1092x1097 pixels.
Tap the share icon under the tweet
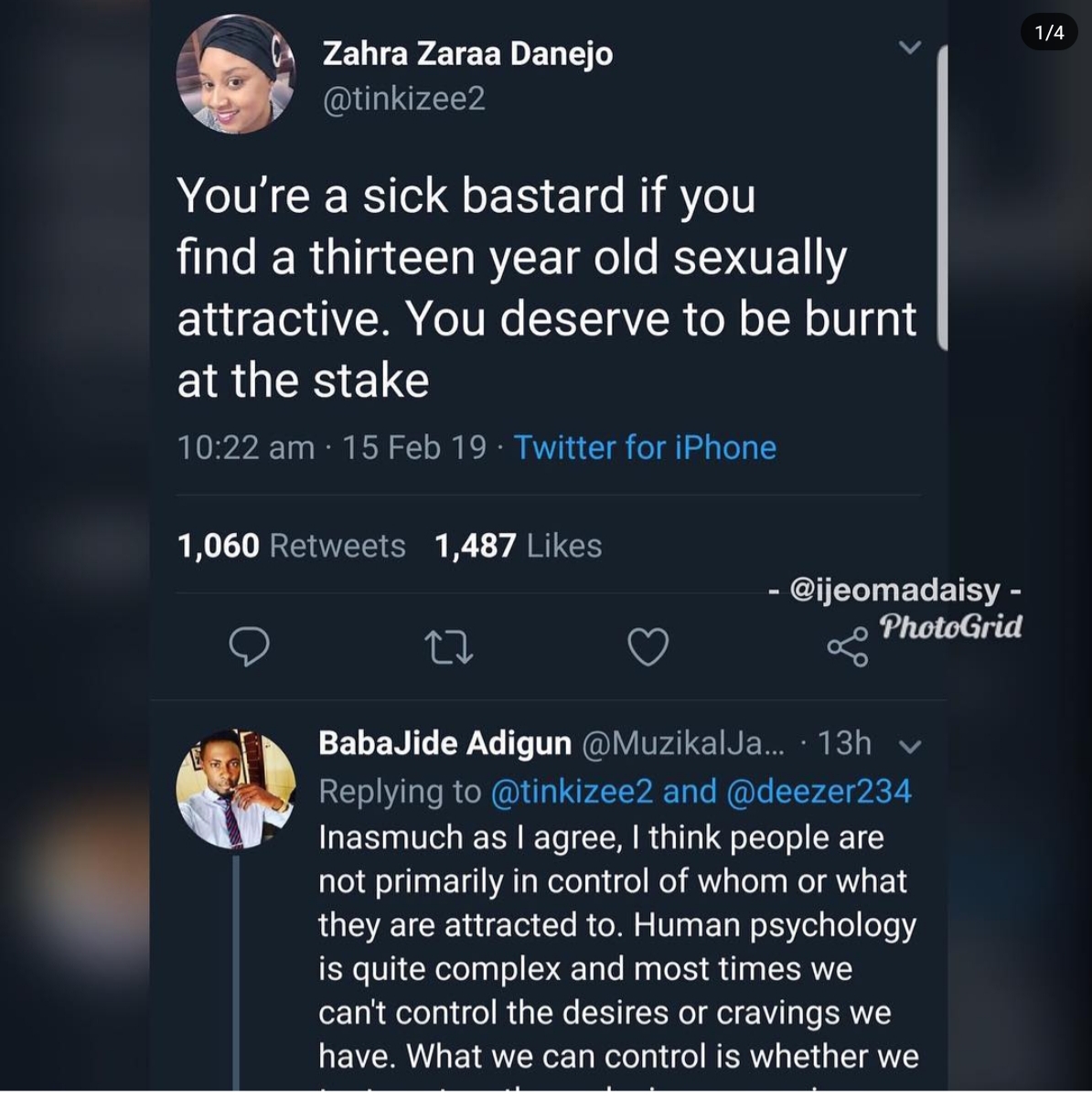click(x=848, y=647)
